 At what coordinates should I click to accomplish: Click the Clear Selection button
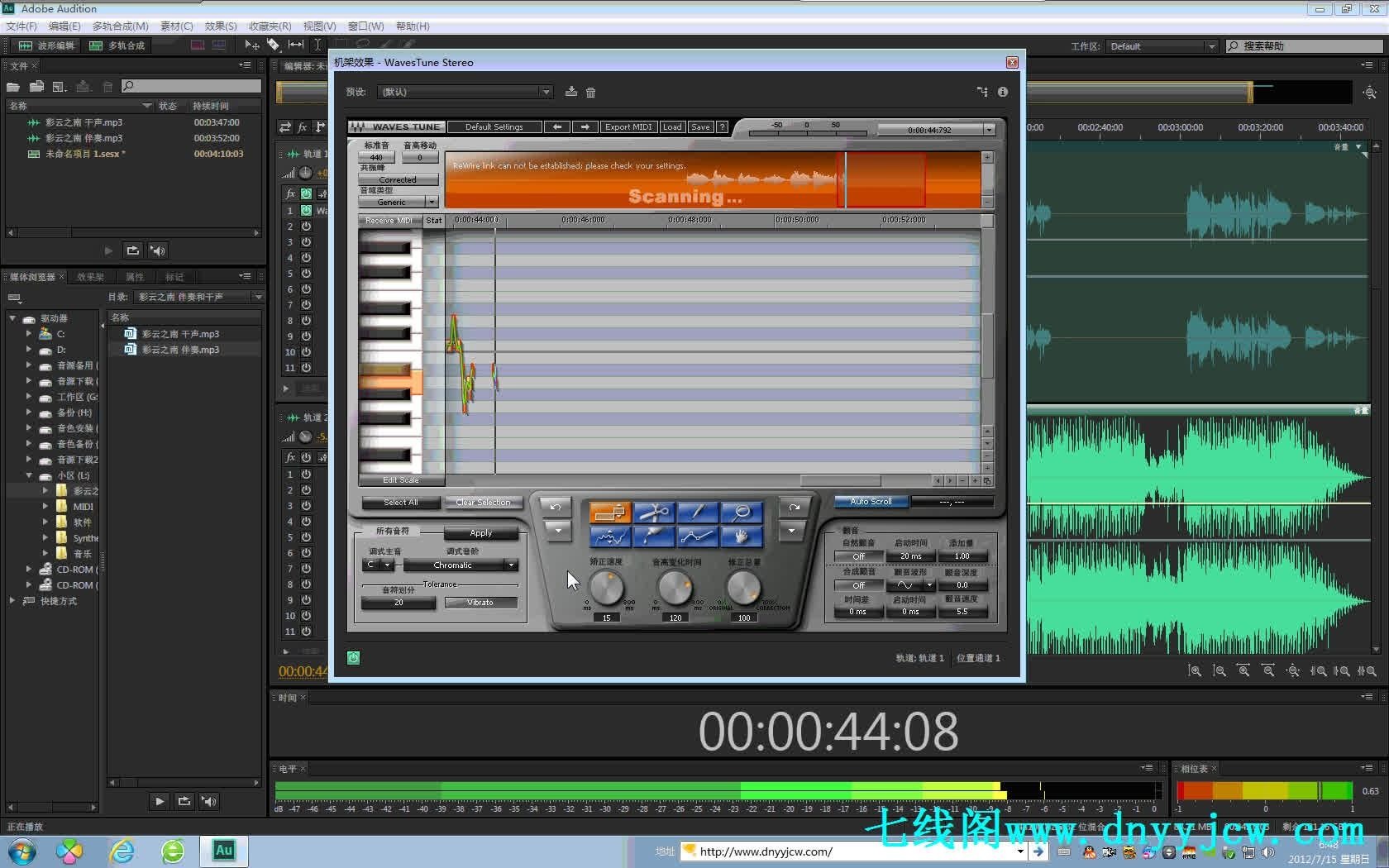click(x=483, y=503)
